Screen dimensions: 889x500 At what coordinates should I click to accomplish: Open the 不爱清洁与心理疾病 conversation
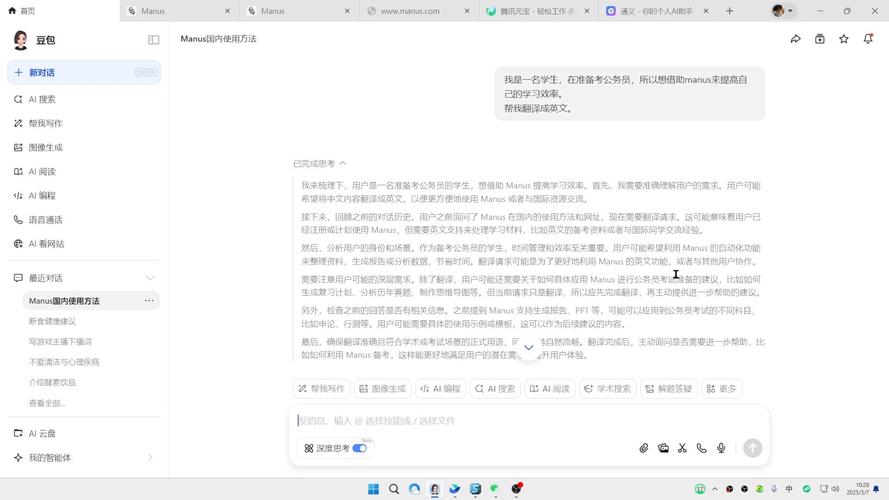[64, 362]
